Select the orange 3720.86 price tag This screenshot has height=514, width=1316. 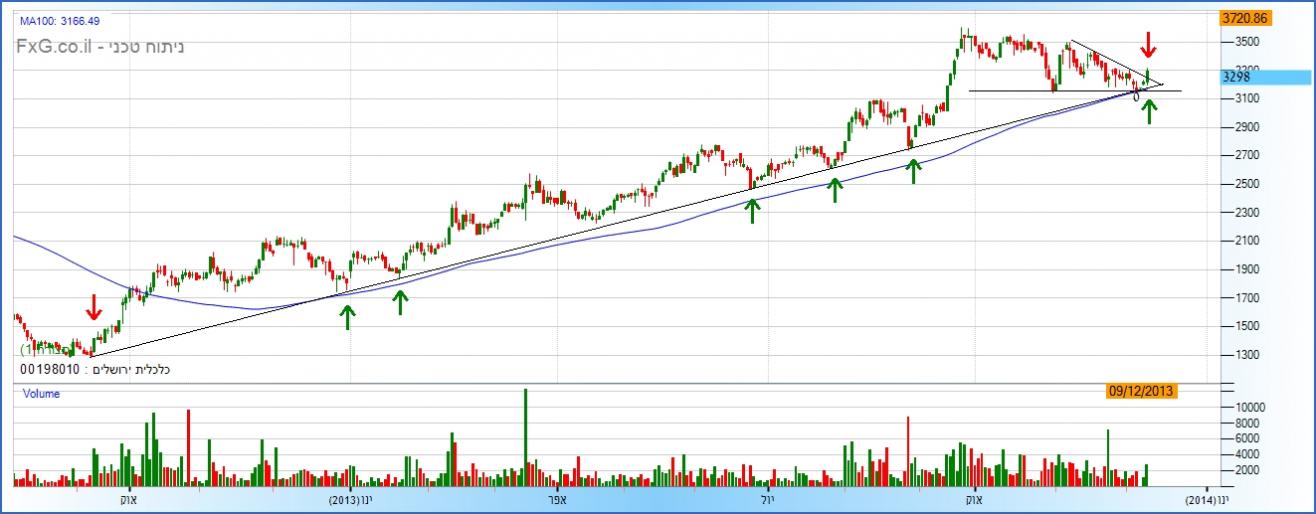[1244, 18]
